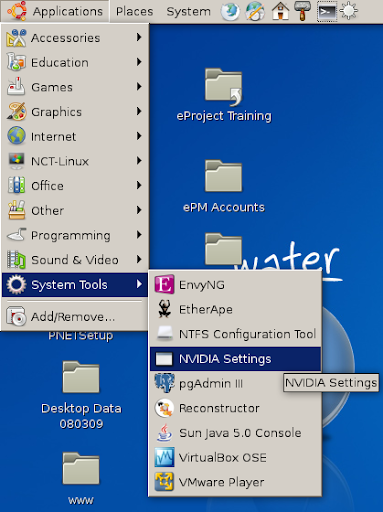Click the Education flask icon

(16, 62)
